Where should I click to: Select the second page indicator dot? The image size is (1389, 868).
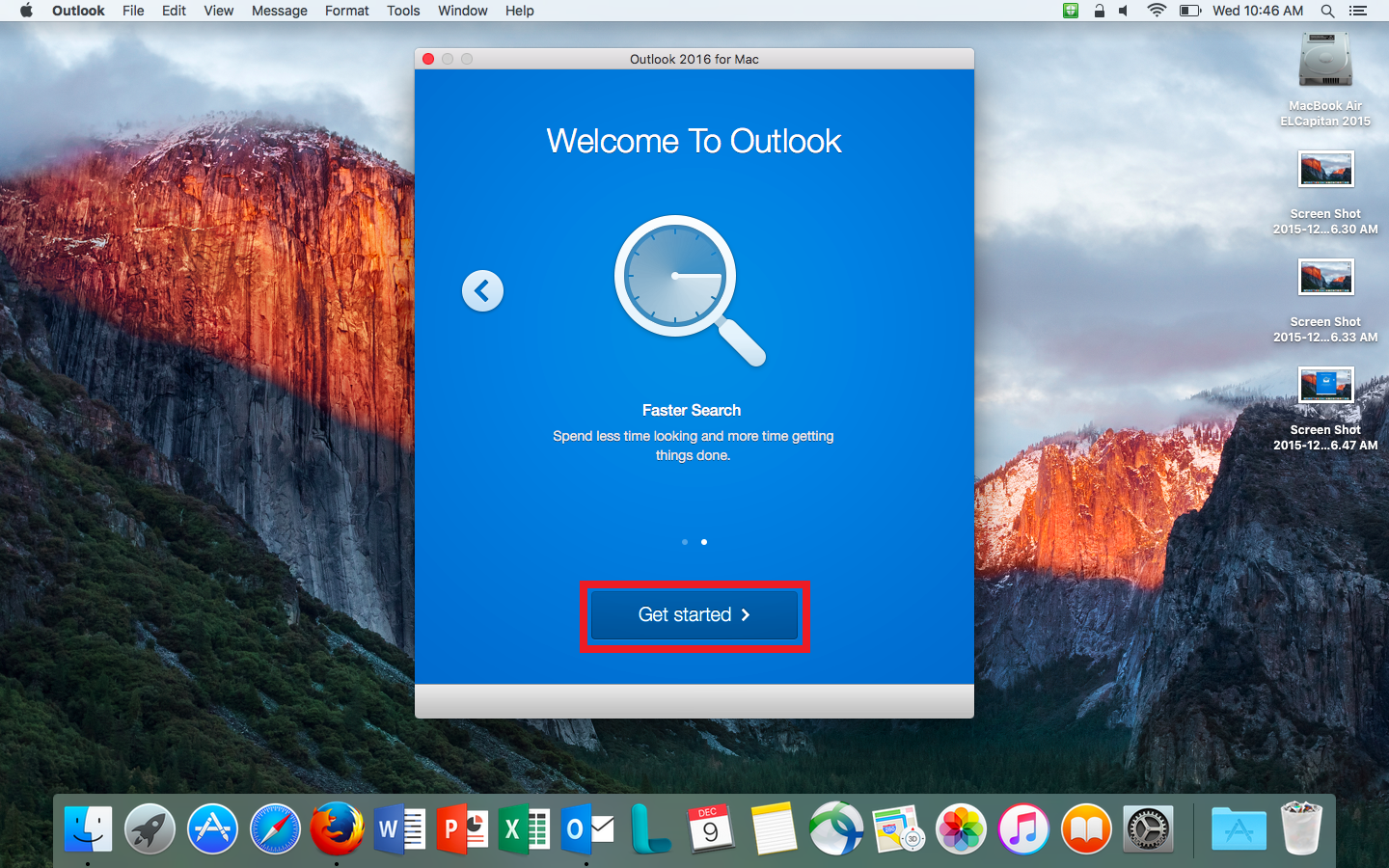click(x=704, y=542)
